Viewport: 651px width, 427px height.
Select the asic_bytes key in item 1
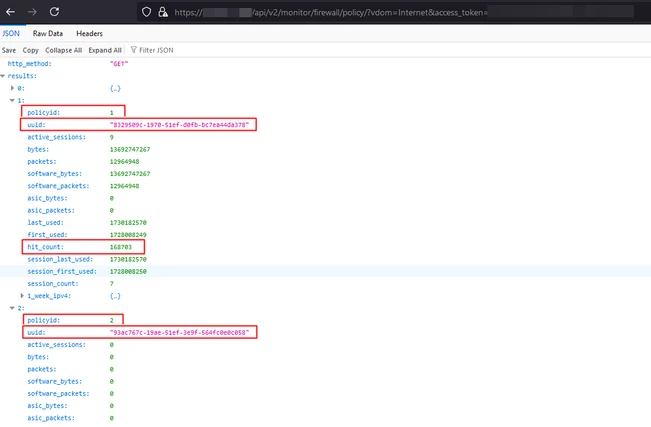[47, 198]
